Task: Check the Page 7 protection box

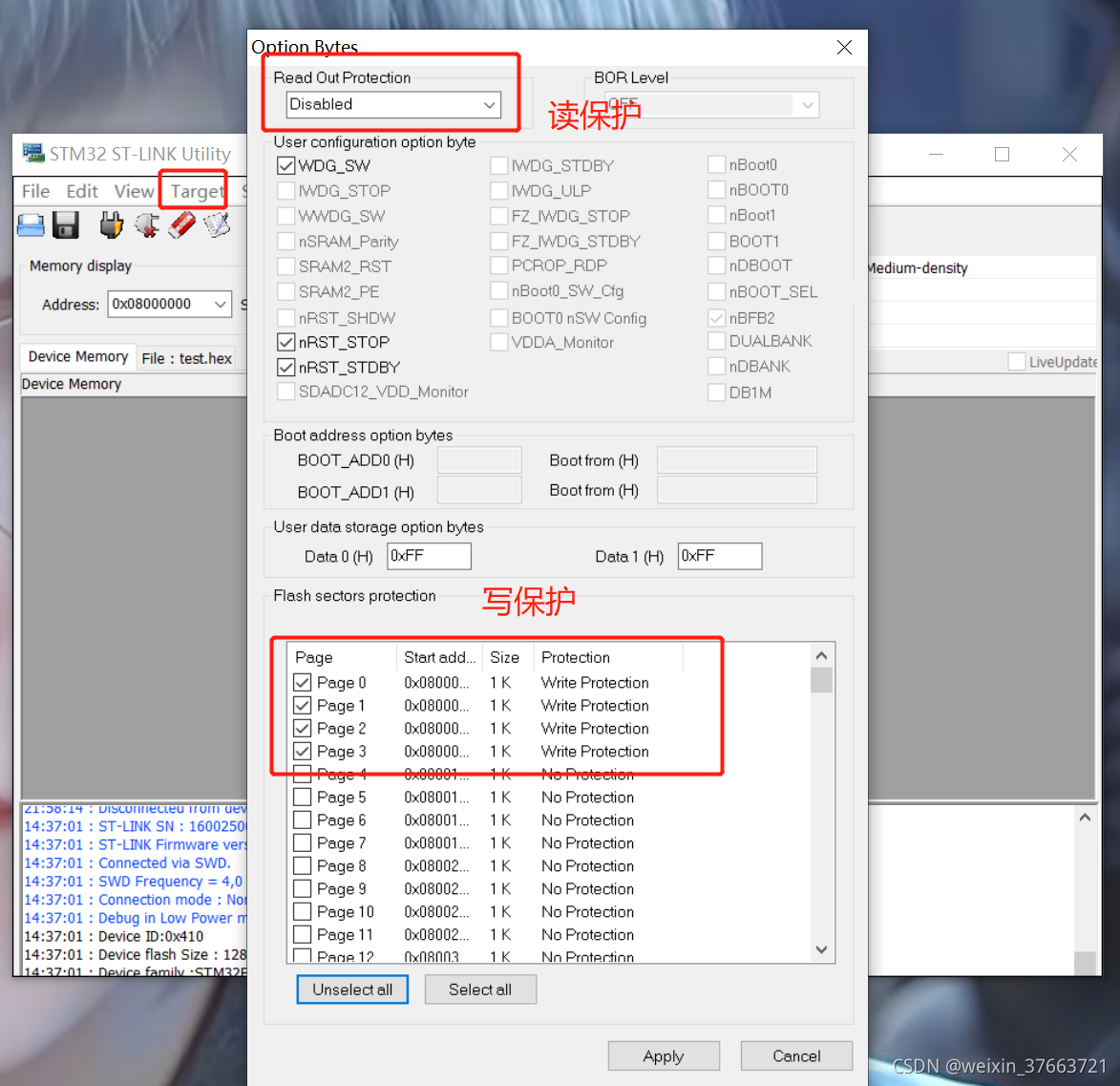Action: coord(302,843)
